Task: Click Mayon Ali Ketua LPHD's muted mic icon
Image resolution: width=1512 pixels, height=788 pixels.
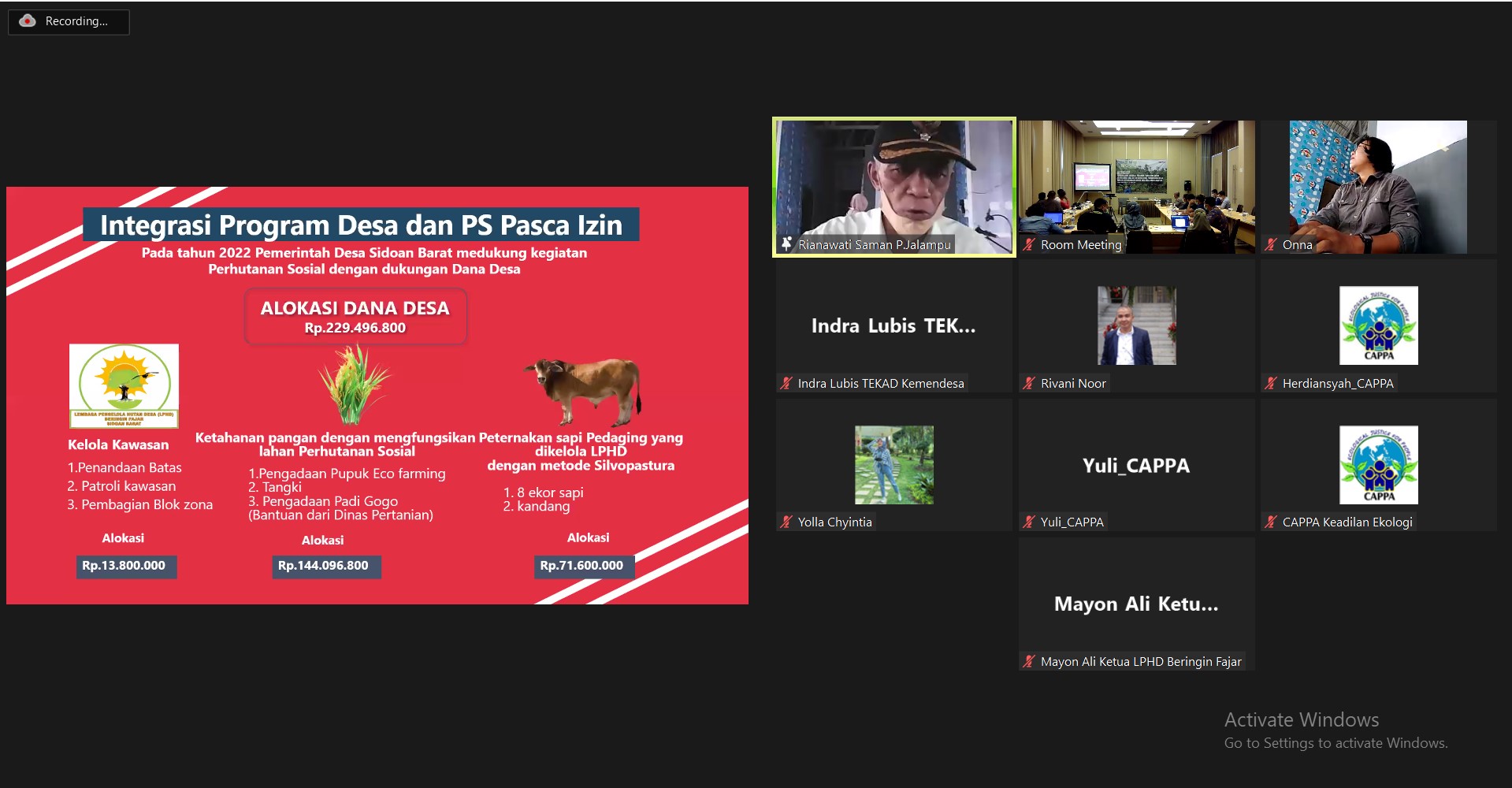Action: click(1029, 662)
